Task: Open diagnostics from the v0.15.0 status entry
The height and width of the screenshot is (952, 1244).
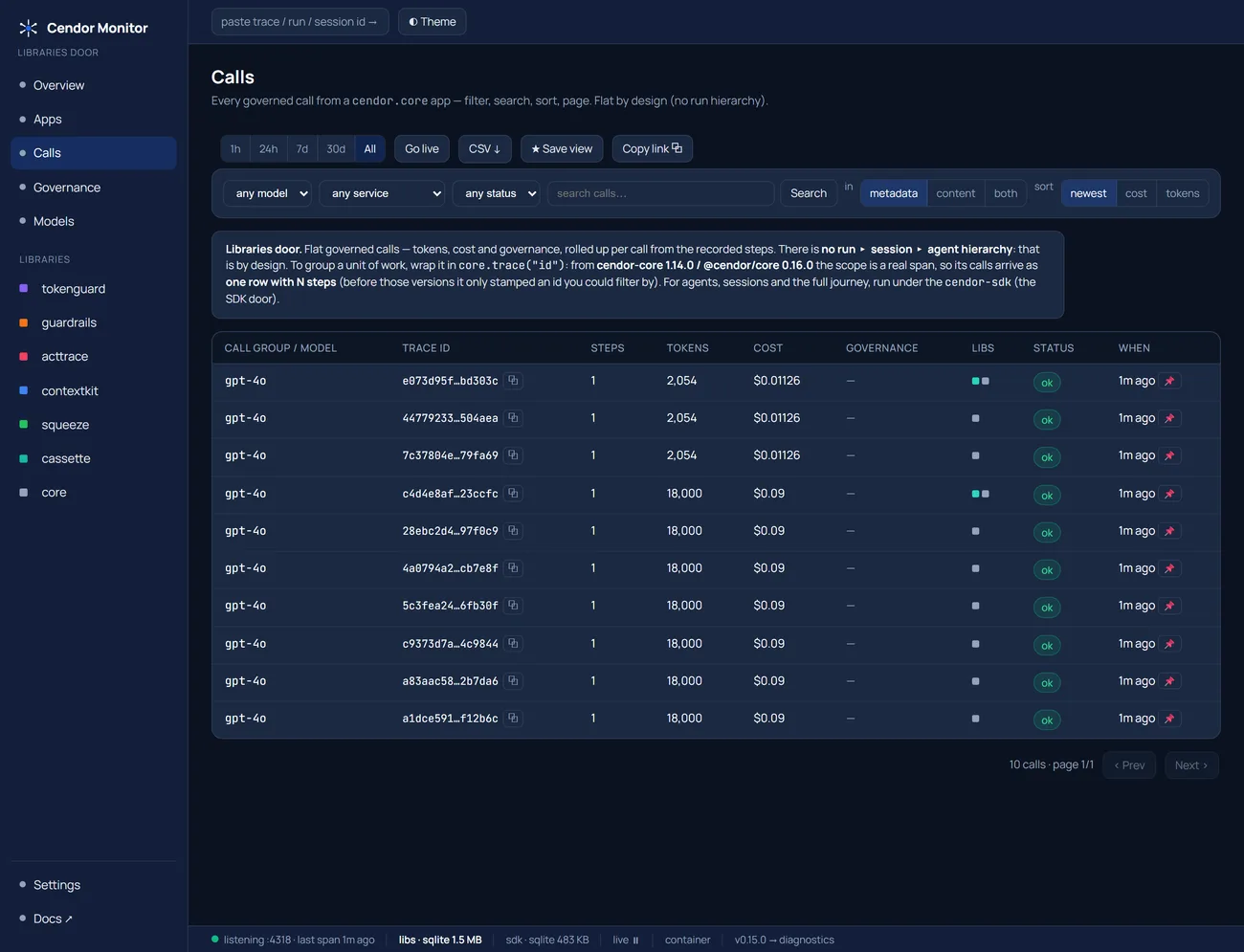Action: [x=784, y=940]
